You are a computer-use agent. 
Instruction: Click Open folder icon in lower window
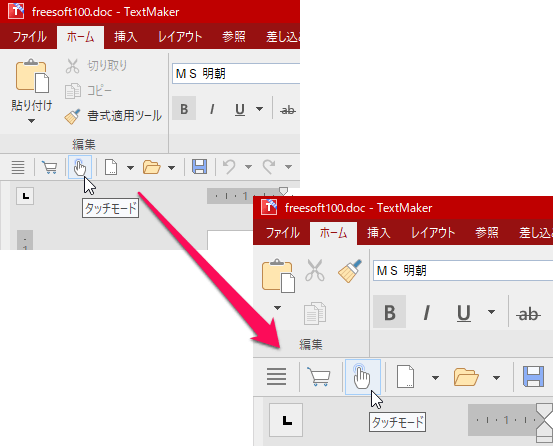[x=466, y=377]
